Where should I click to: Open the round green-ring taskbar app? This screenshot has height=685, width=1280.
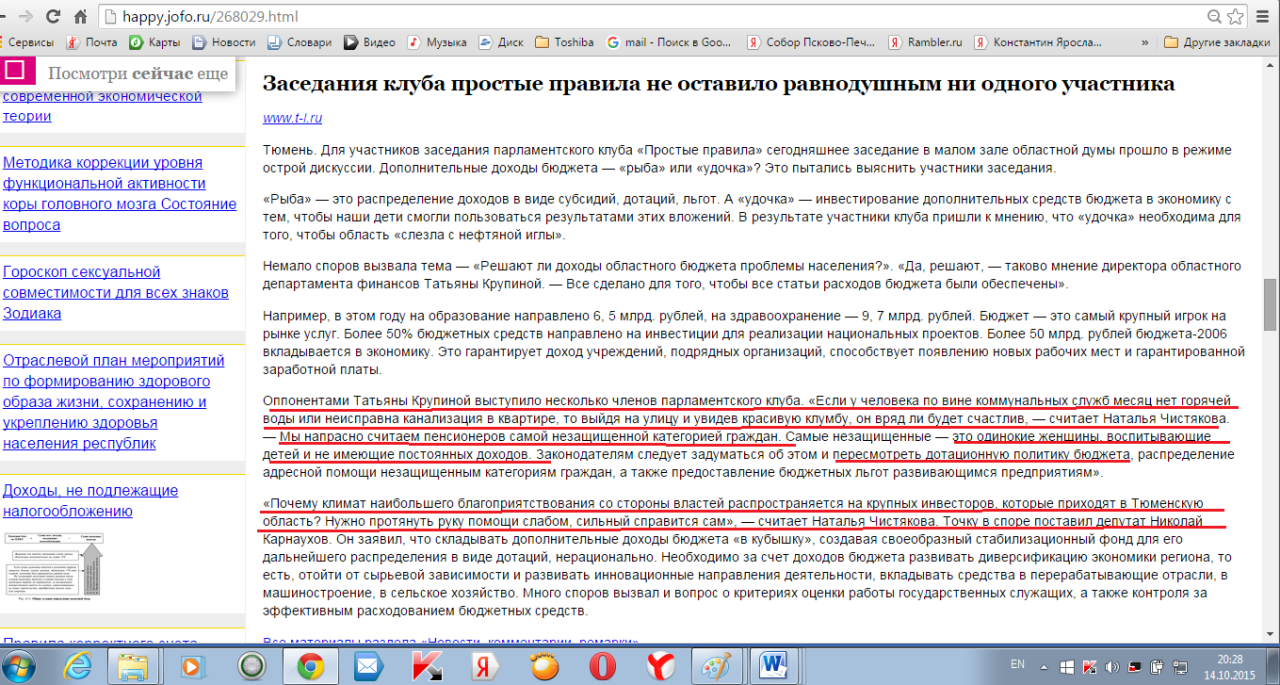click(250, 665)
